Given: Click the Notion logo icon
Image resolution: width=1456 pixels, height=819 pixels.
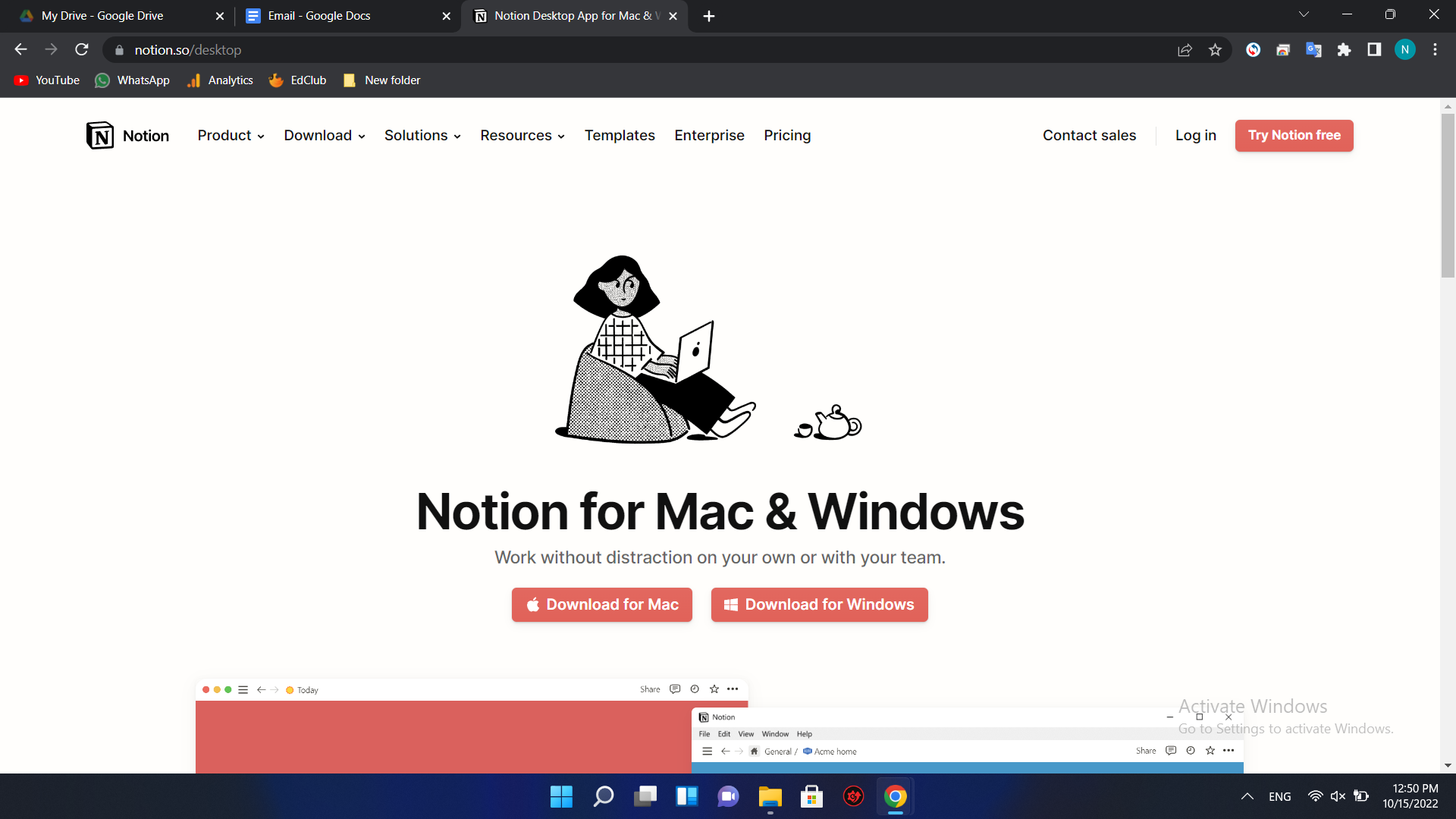Looking at the screenshot, I should pyautogui.click(x=100, y=136).
